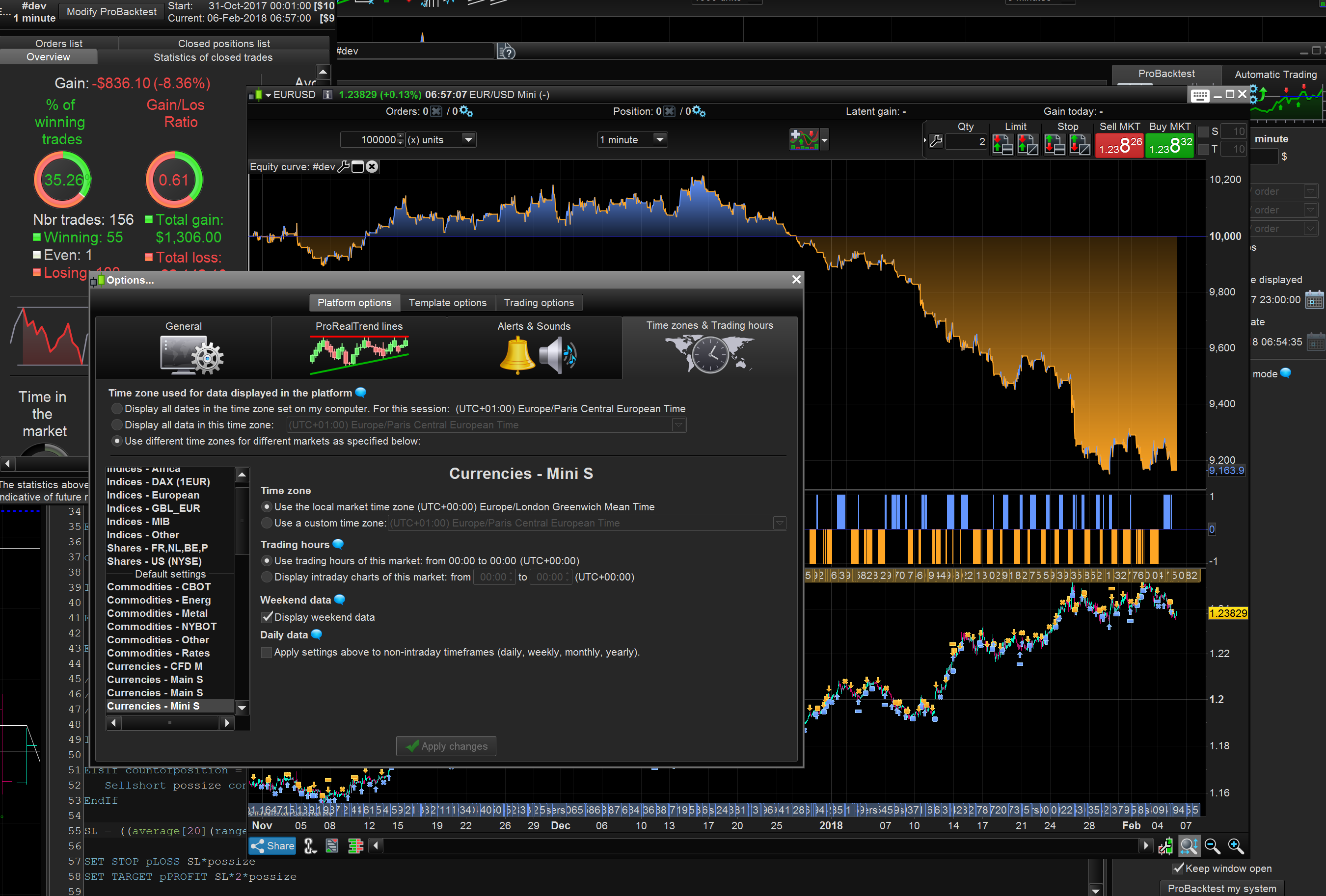Open orders settings gear icon

tap(466, 111)
